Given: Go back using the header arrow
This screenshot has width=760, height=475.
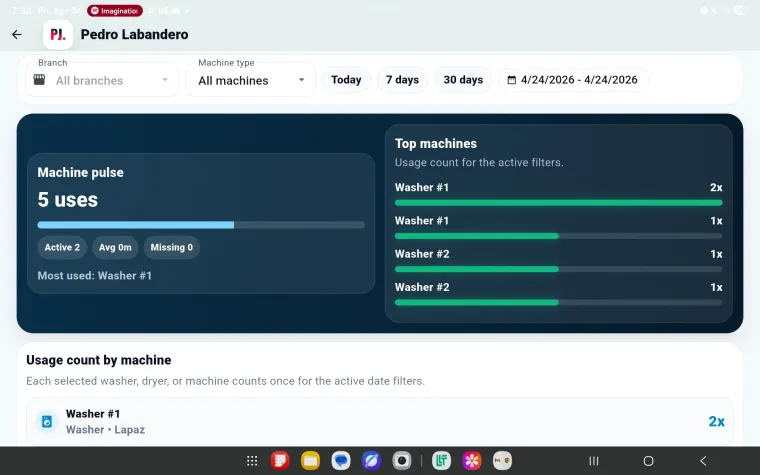Looking at the screenshot, I should click(x=17, y=34).
